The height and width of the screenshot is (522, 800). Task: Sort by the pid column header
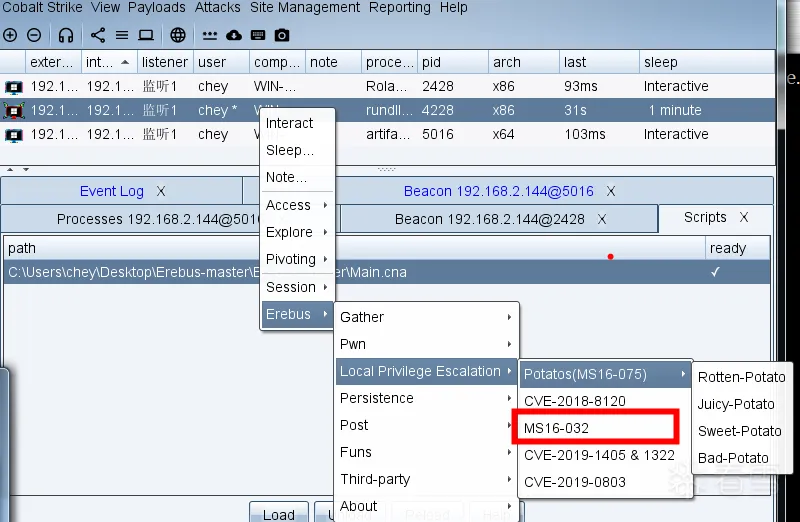coord(452,62)
